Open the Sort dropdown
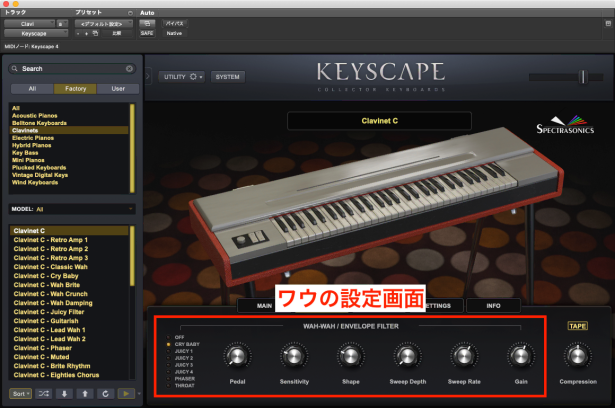The image size is (615, 408). (20, 393)
